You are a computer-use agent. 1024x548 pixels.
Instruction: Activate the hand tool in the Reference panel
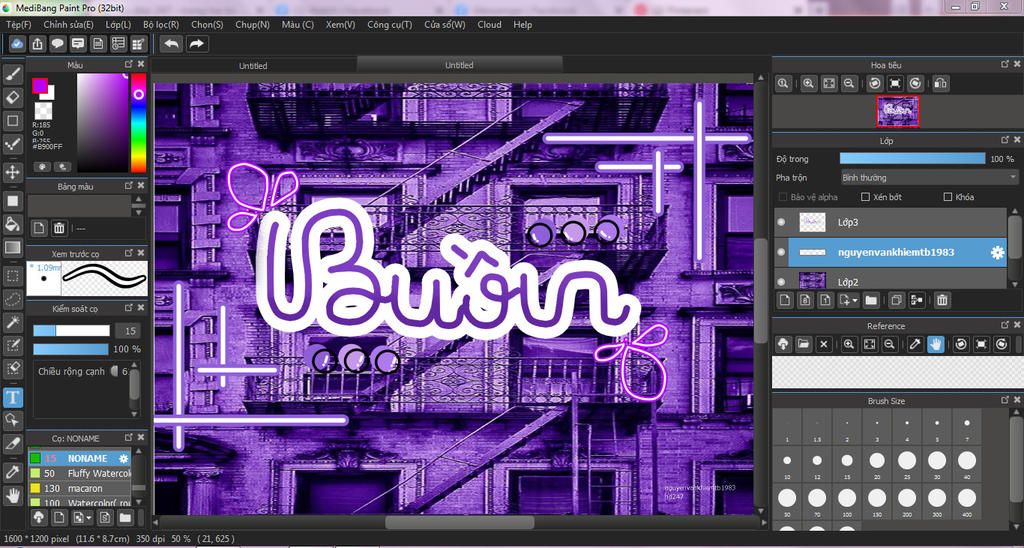(936, 344)
